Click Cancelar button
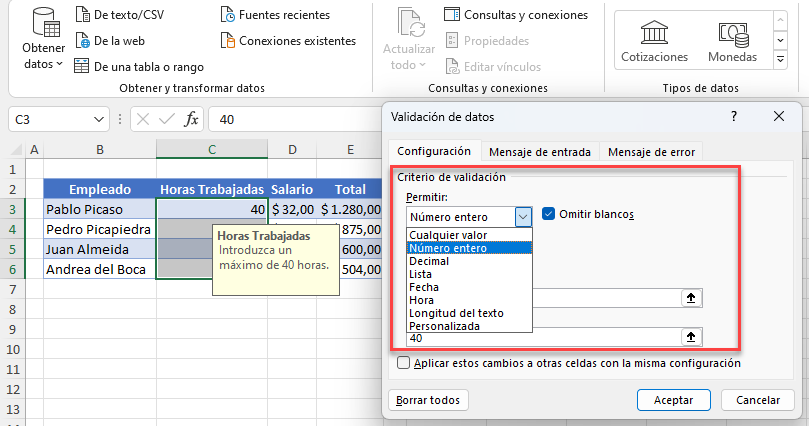The image size is (809, 426). tap(757, 400)
